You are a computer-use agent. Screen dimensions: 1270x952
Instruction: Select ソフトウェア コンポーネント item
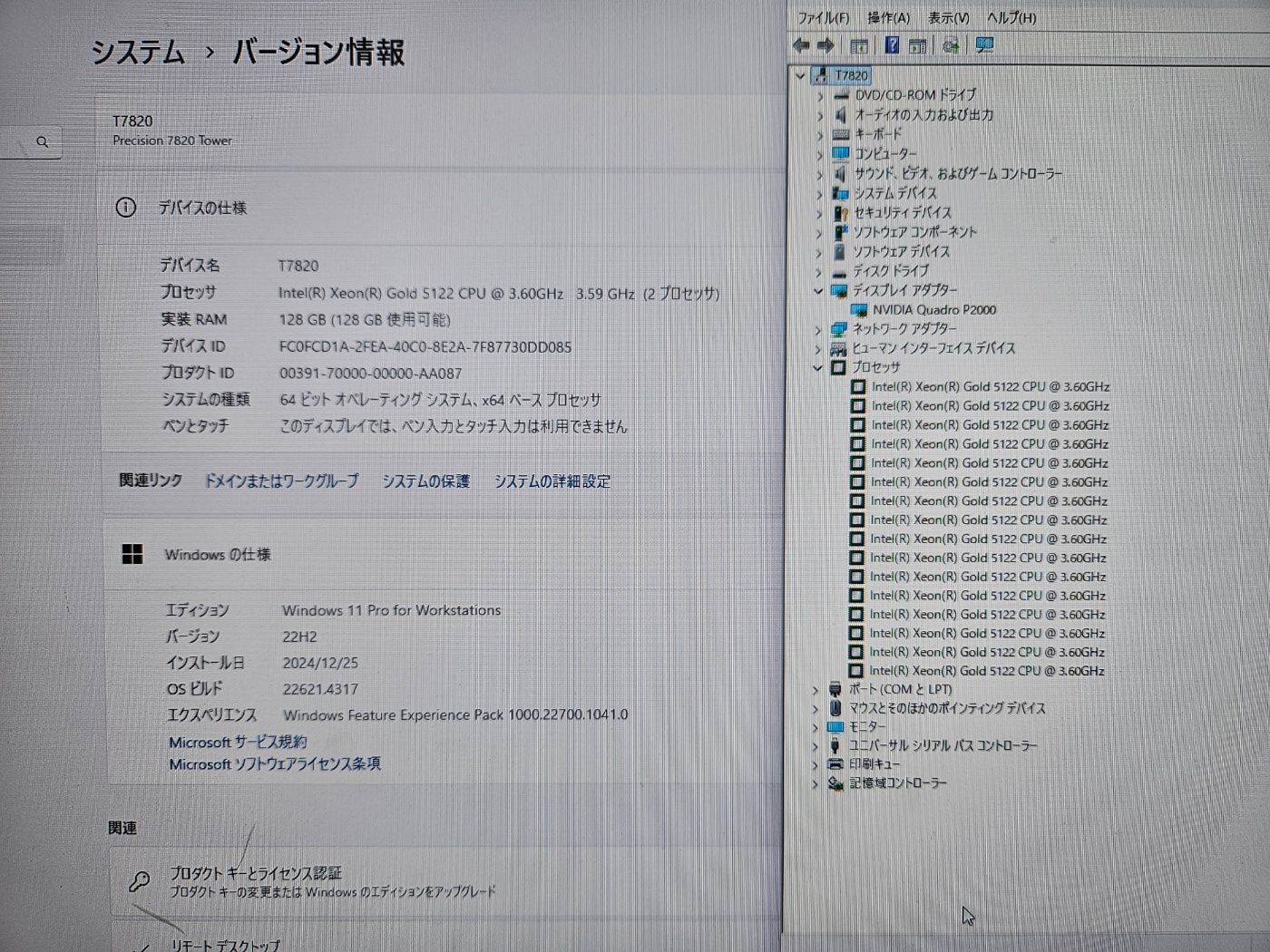point(914,232)
